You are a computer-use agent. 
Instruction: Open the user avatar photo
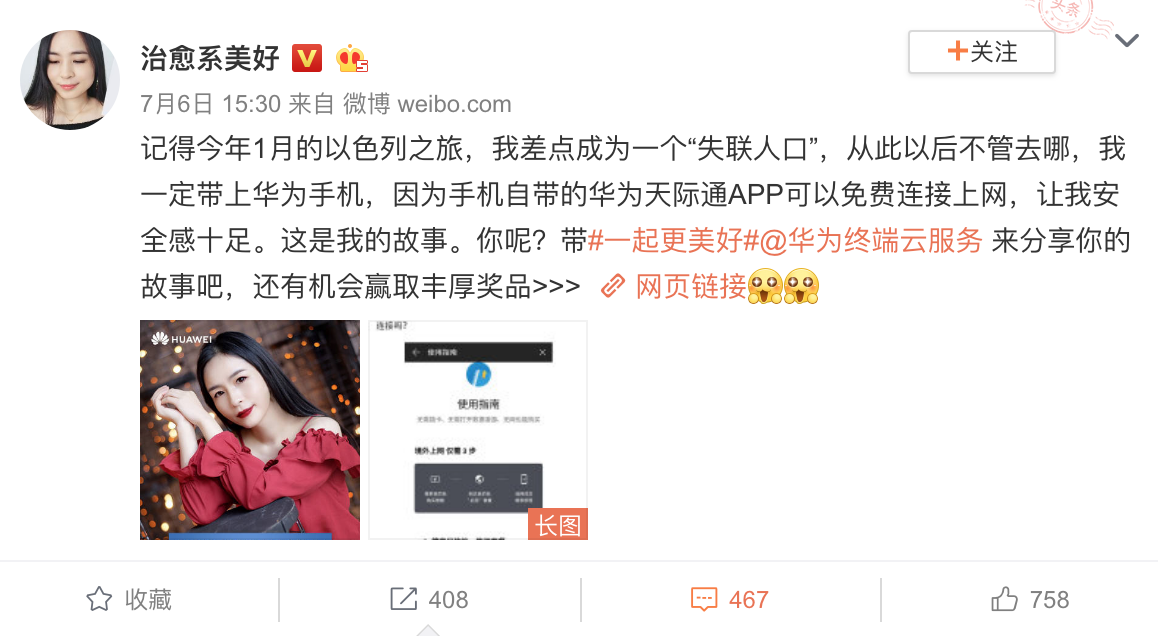point(70,80)
